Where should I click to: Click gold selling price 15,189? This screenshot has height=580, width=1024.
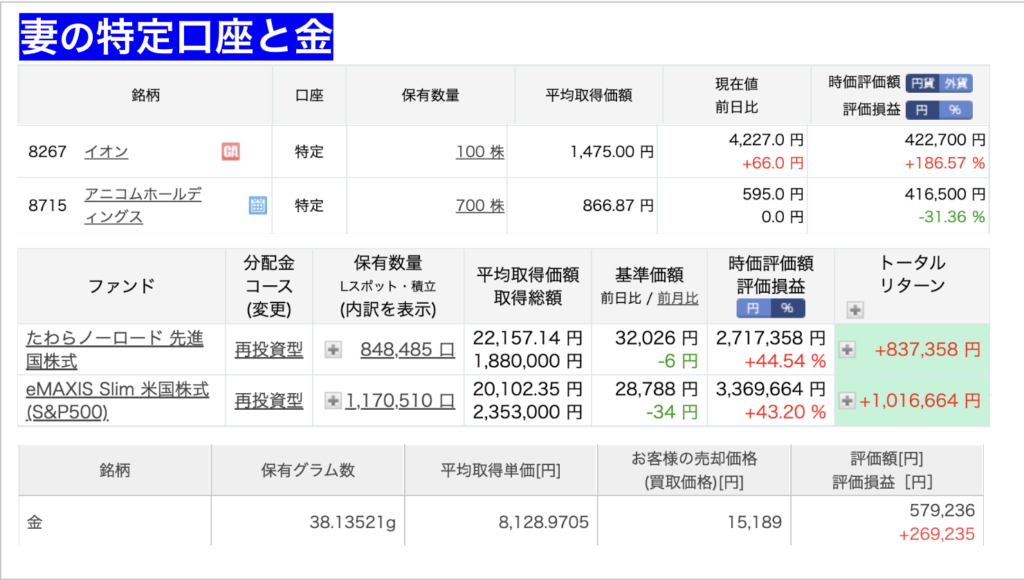tap(754, 522)
